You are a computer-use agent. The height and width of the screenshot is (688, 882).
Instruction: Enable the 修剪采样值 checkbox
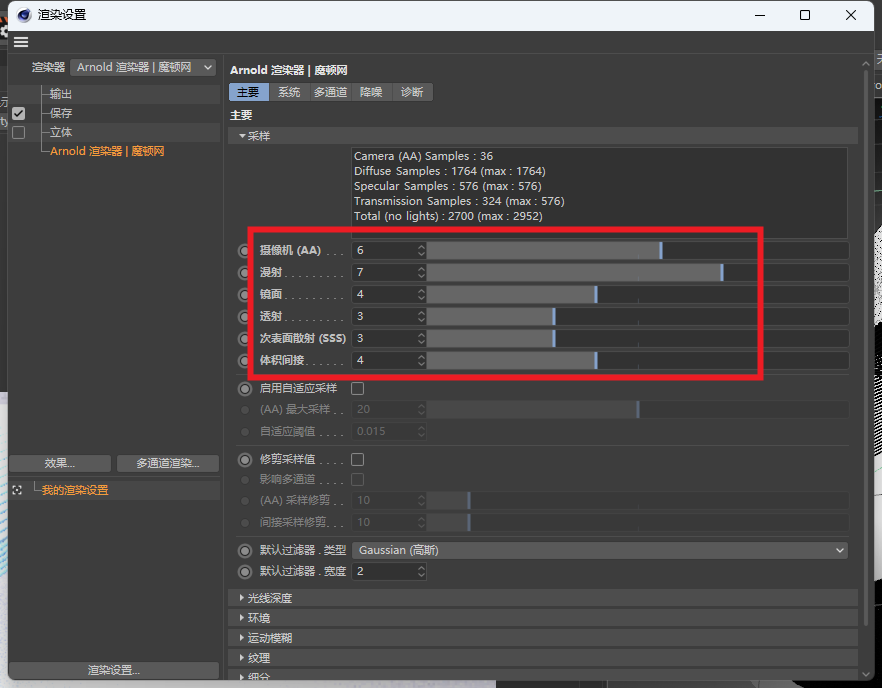[357, 460]
